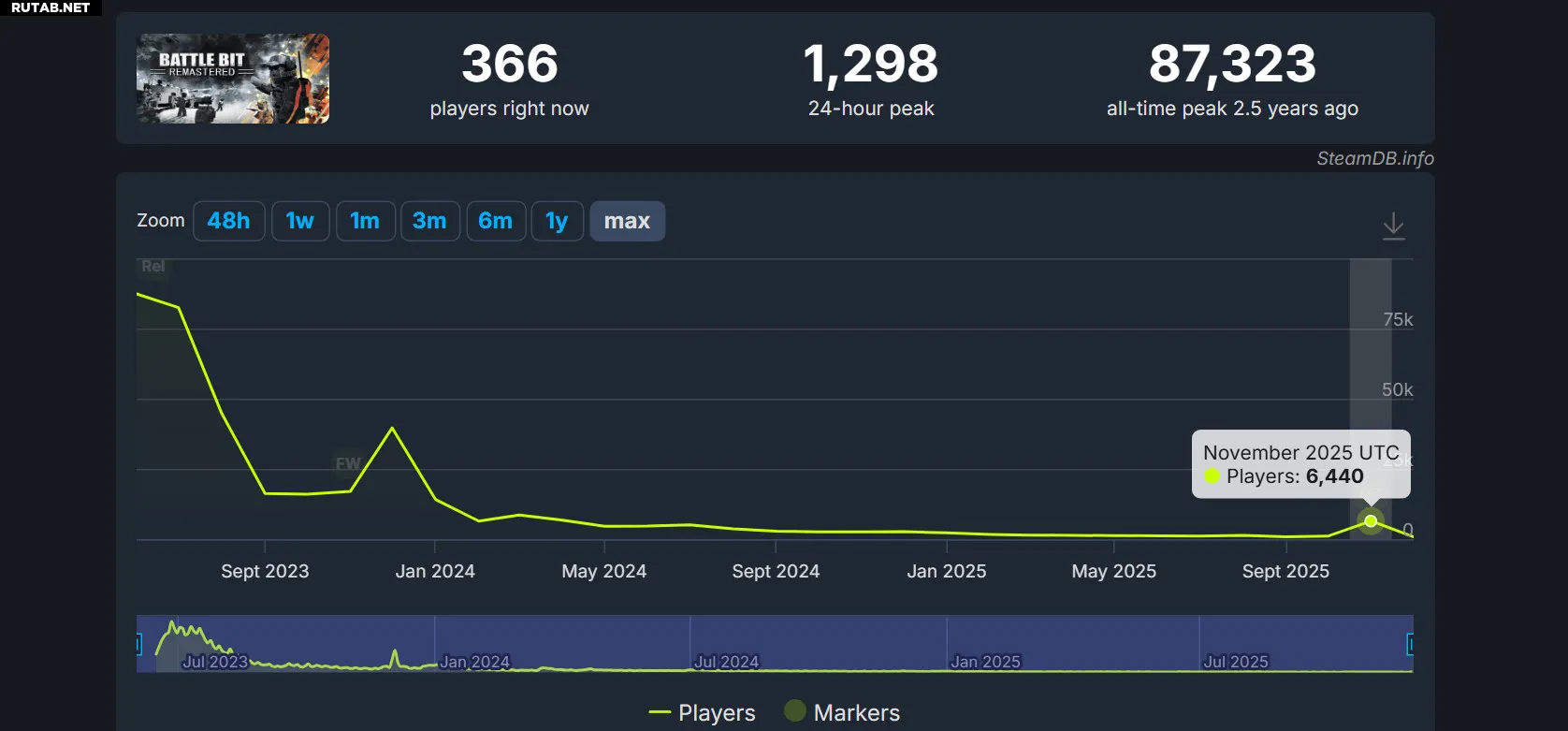
Task: Click the RUTAB.NET watermark logo
Action: point(51,7)
